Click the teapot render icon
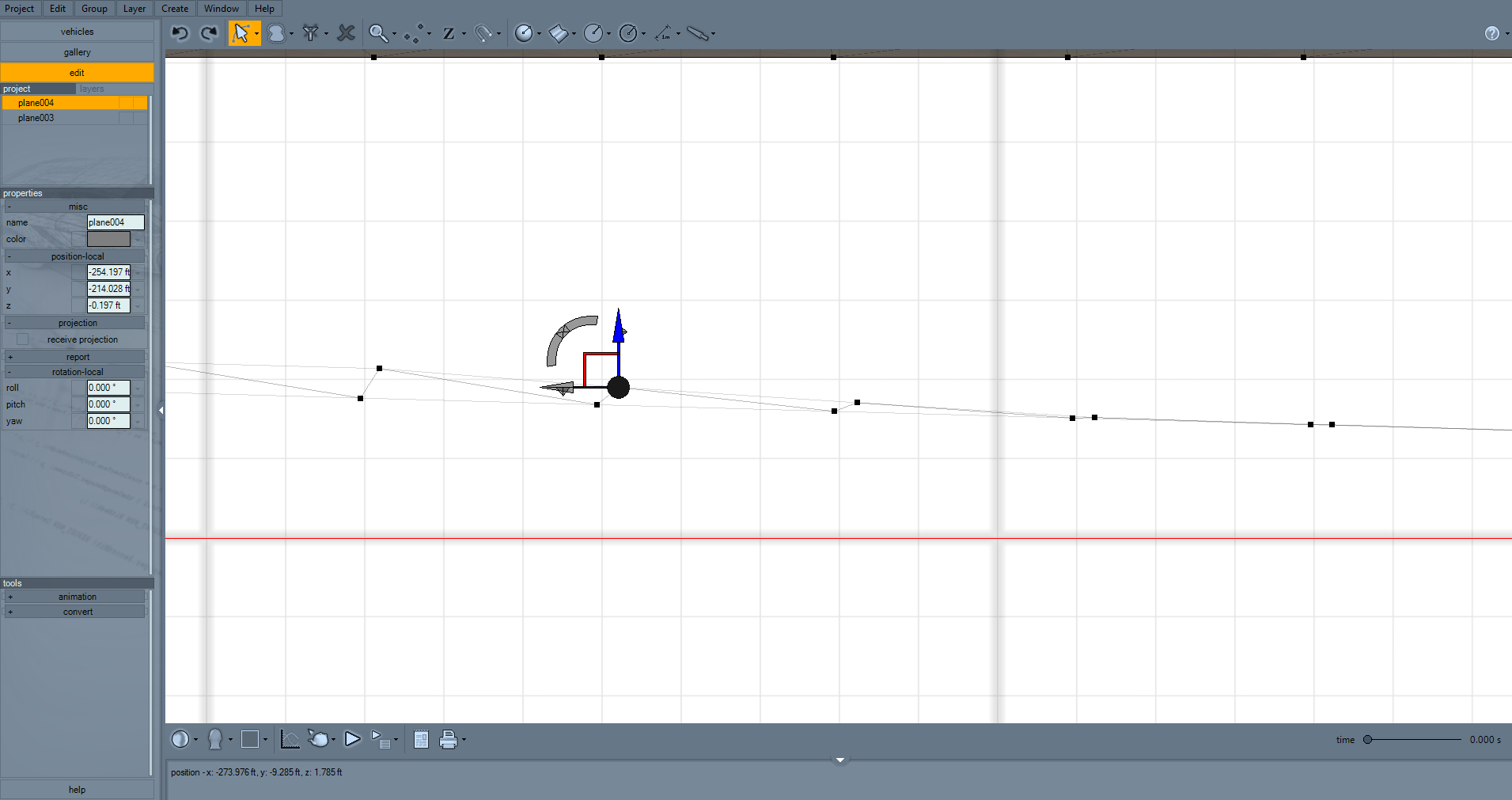The height and width of the screenshot is (800, 1512). [x=318, y=739]
